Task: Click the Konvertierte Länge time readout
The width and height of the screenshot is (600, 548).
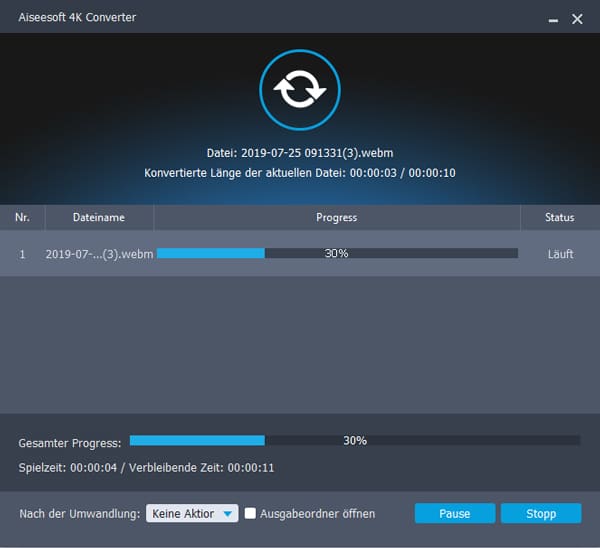Action: (300, 173)
